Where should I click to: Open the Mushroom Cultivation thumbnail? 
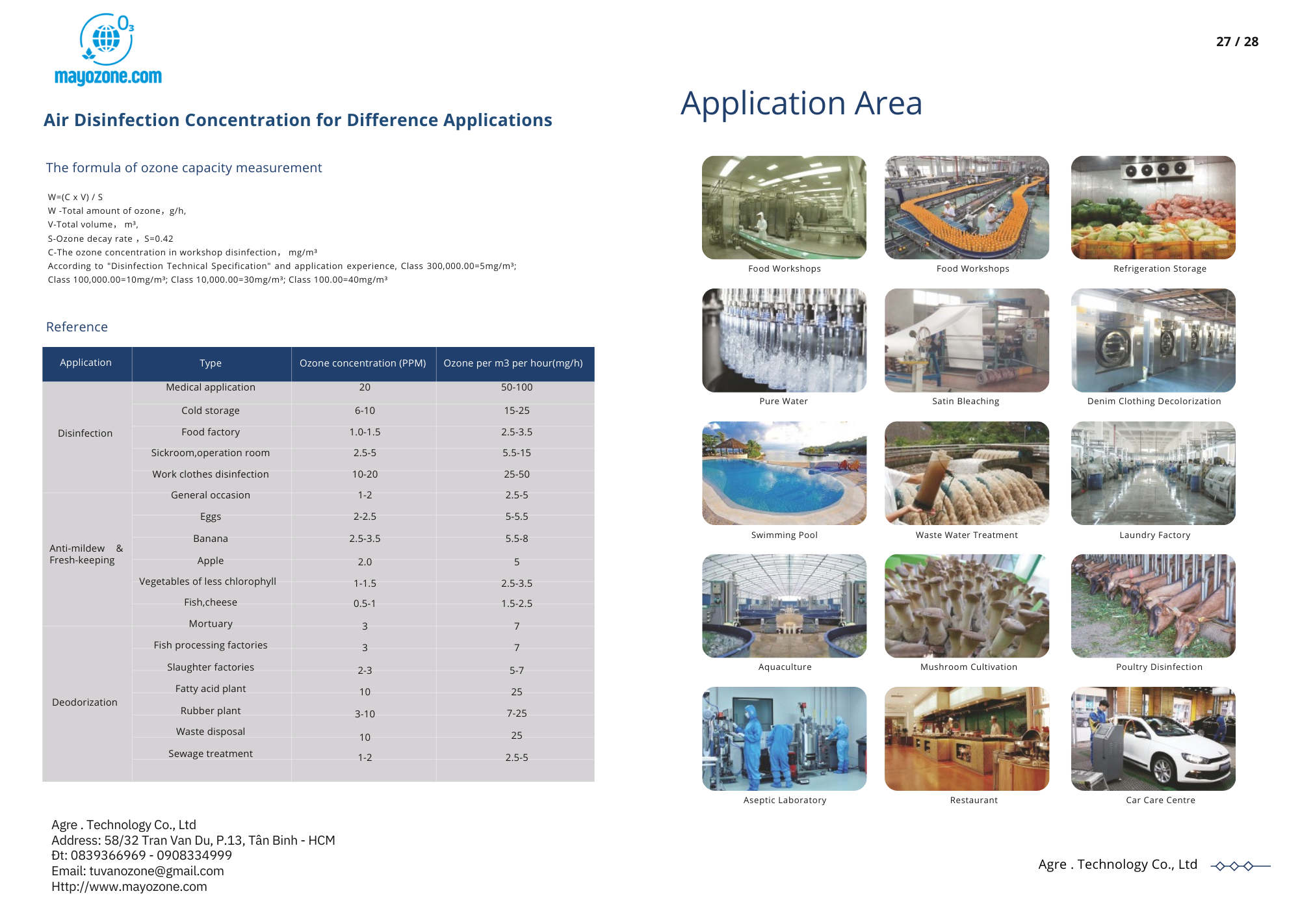coord(967,606)
